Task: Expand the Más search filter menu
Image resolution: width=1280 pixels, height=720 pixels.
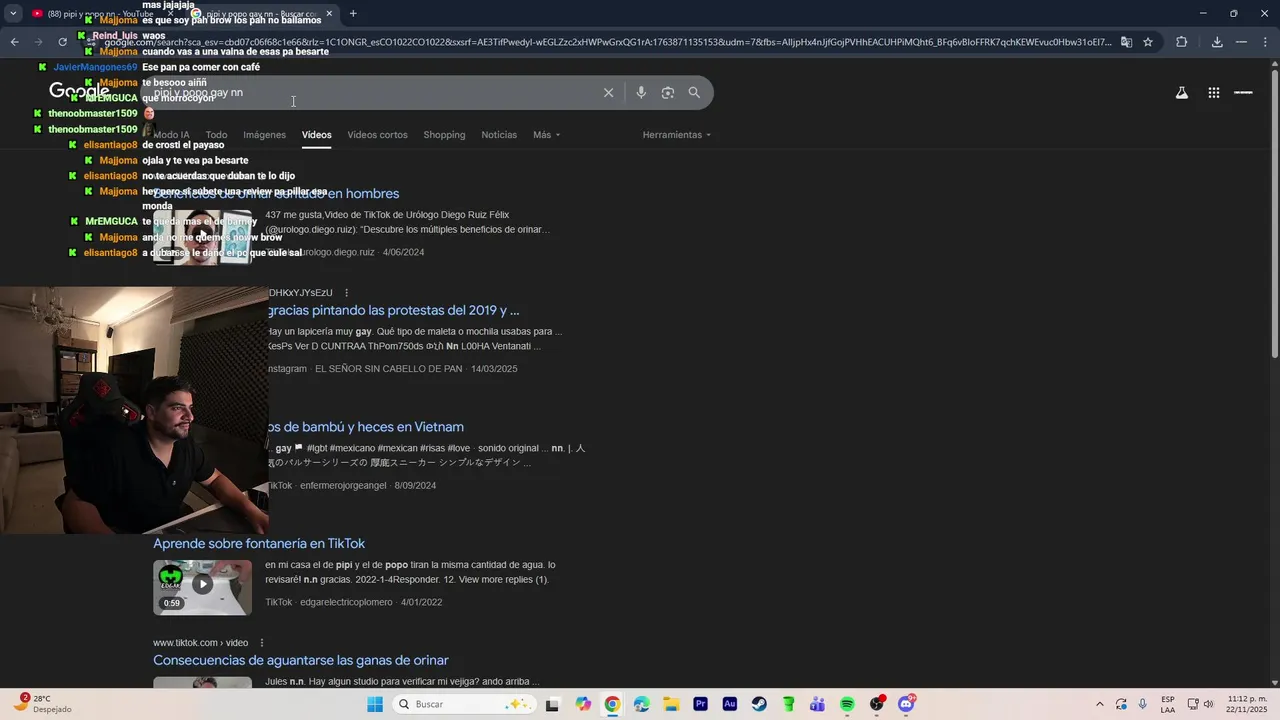Action: [547, 135]
